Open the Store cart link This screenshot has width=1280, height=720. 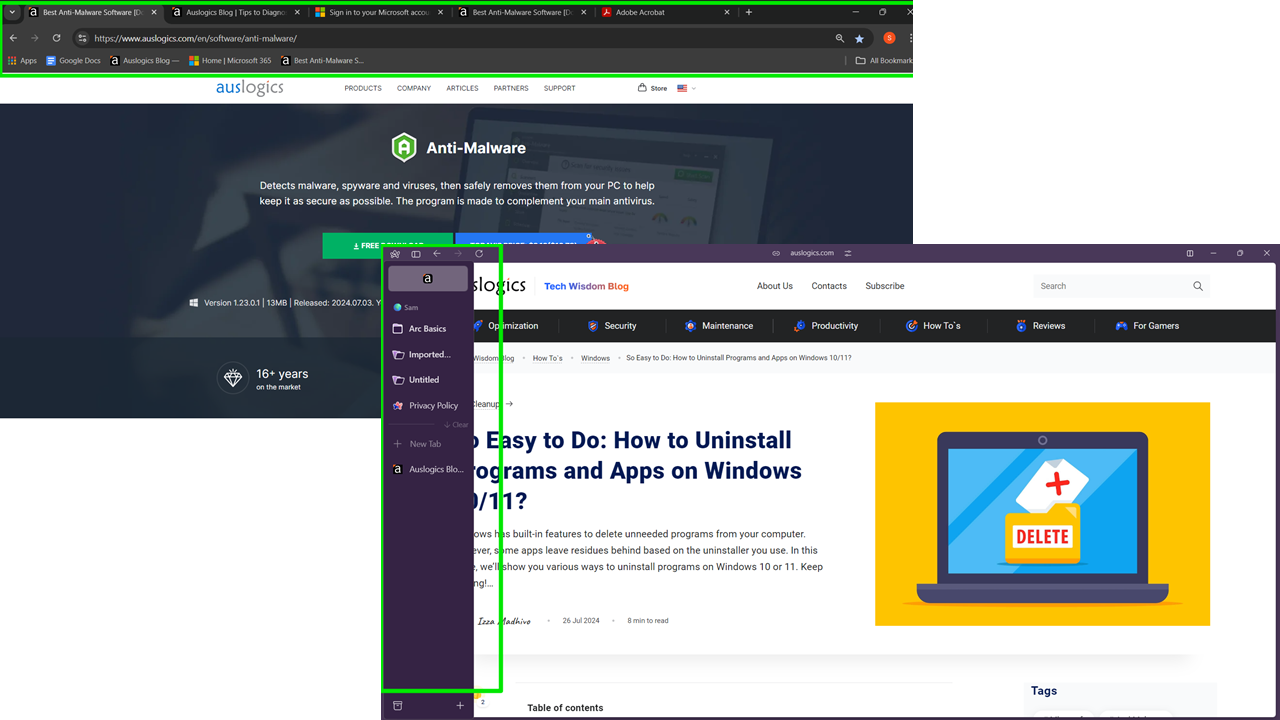pos(653,88)
